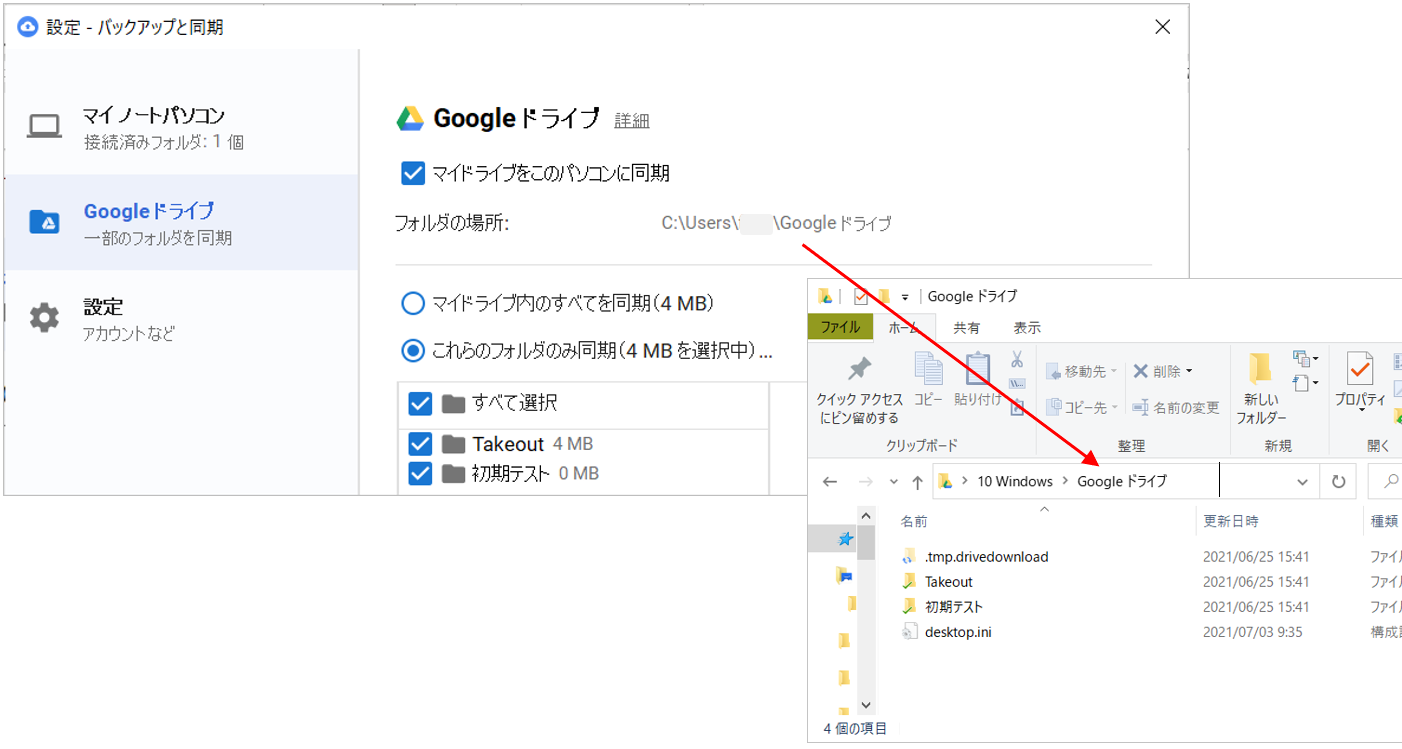Click the 10 Windows breadcrumb in the address bar

tap(1015, 481)
